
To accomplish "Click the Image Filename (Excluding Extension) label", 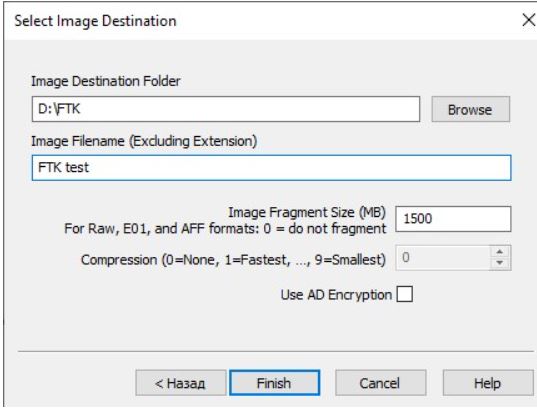I will point(144,141).
